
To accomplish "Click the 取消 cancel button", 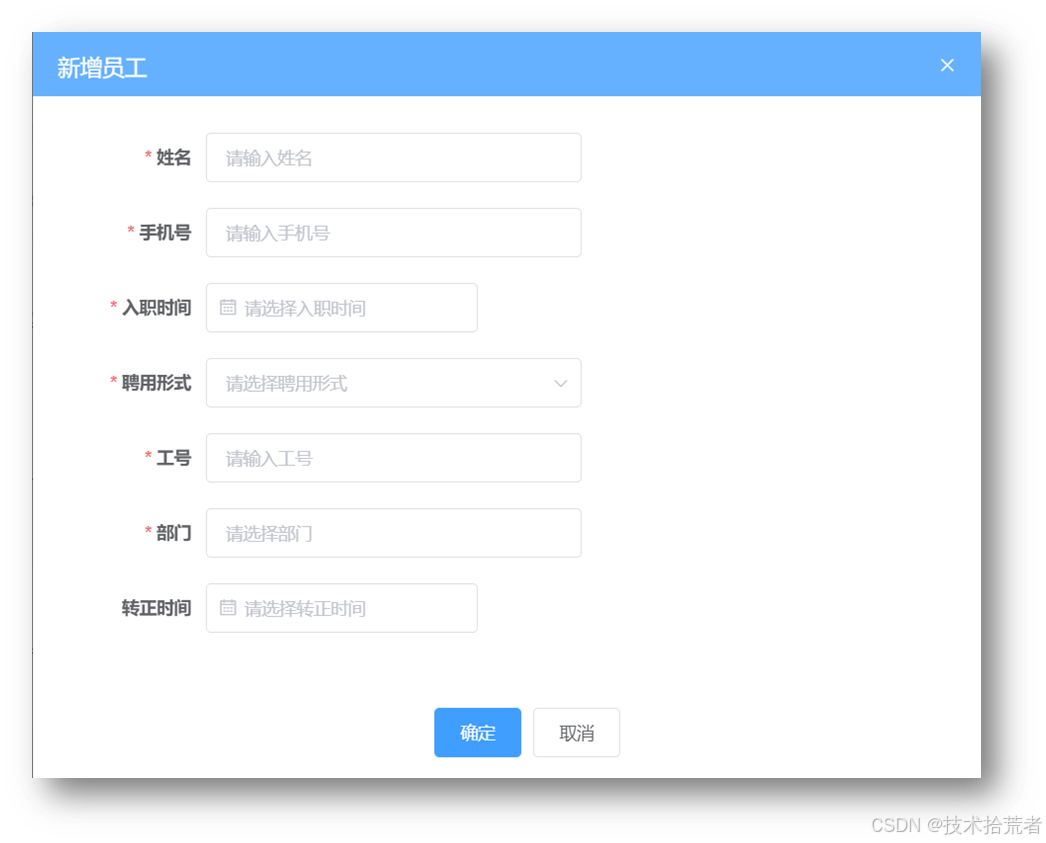I will pos(576,732).
